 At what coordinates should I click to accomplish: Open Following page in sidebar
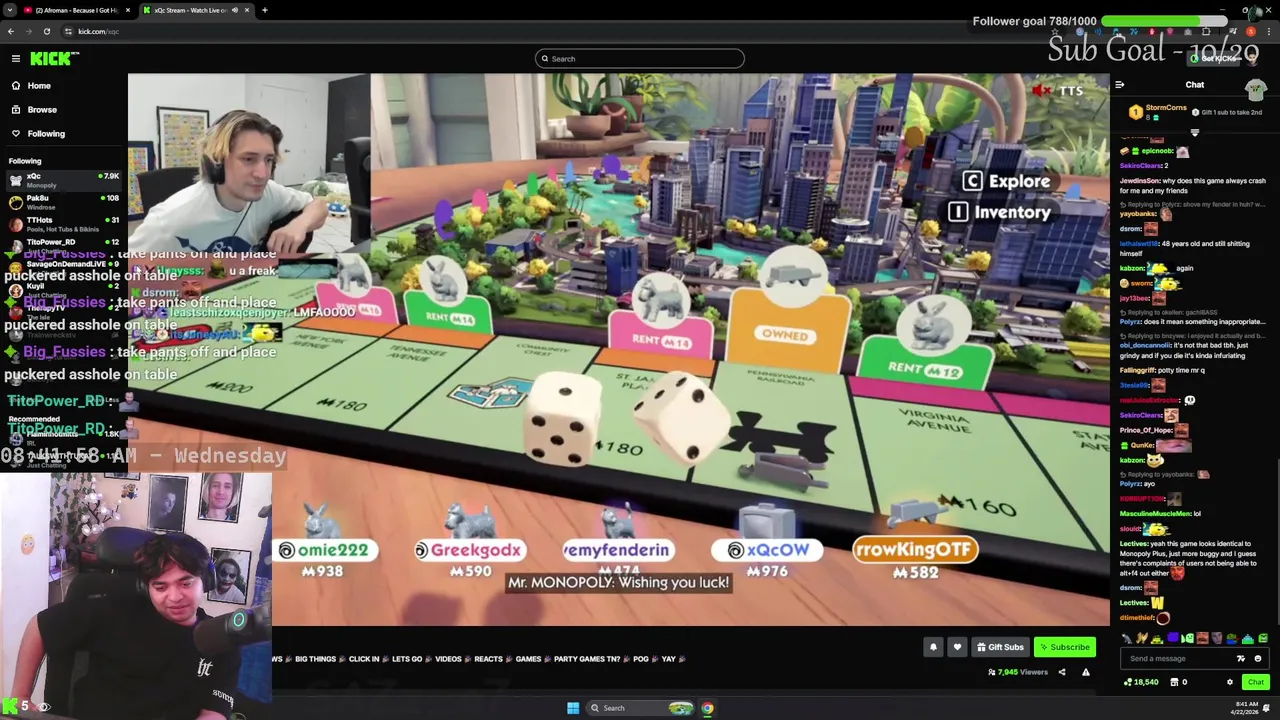pos(46,134)
